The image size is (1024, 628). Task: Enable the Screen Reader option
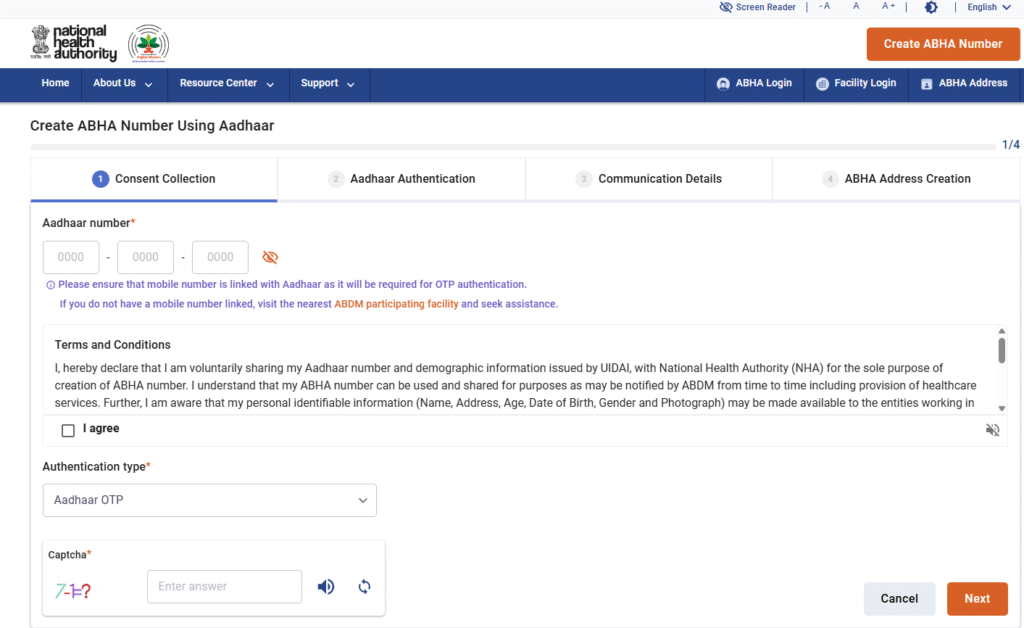pyautogui.click(x=757, y=7)
